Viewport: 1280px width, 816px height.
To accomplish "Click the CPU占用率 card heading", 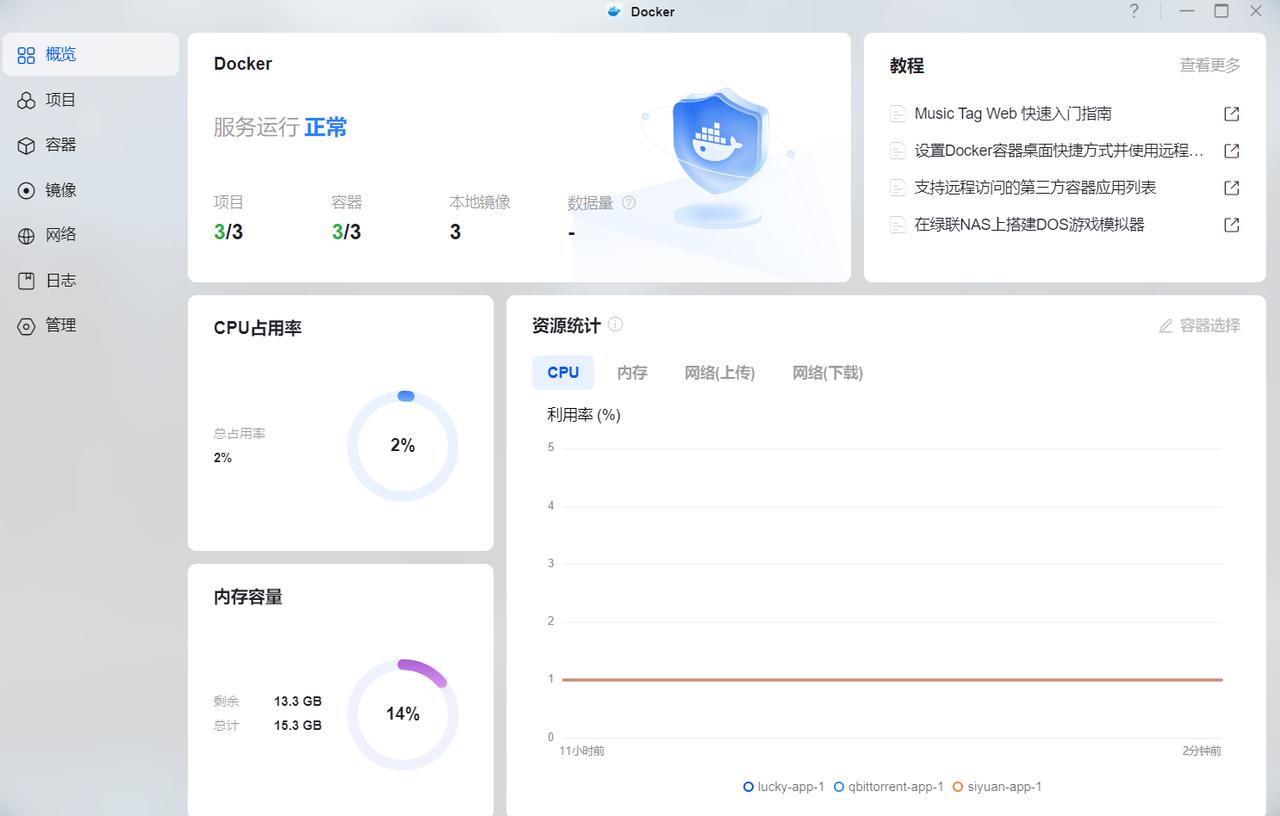I will click(x=258, y=328).
